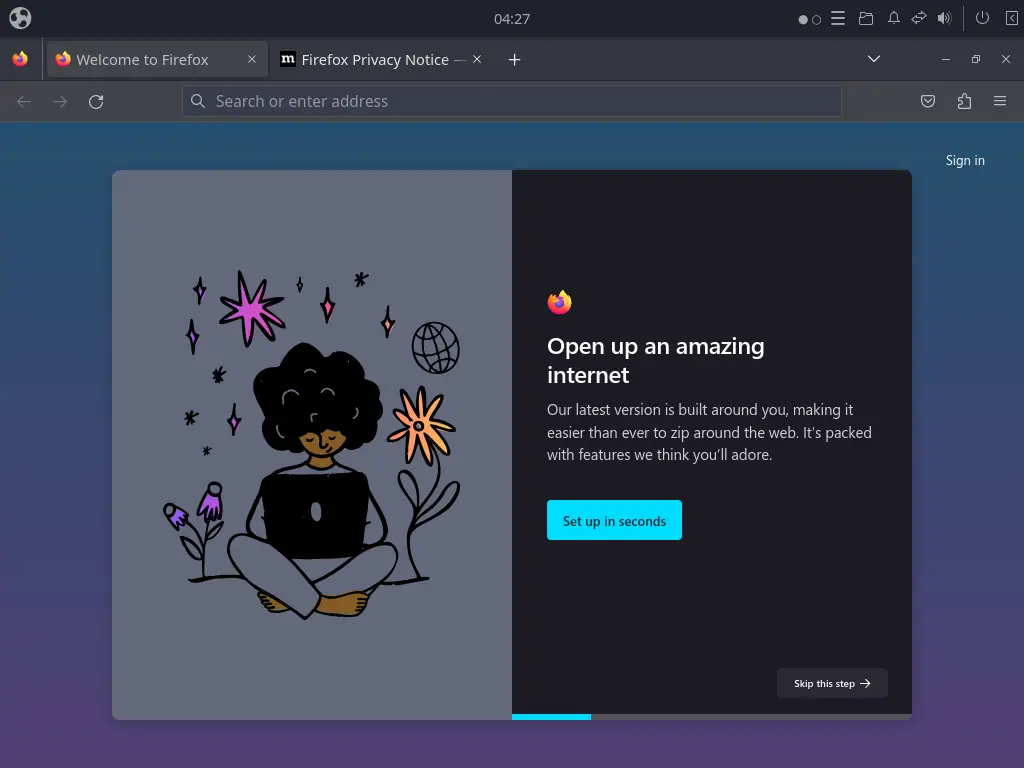Toggle the sidebar panel icon at top right
This screenshot has width=1024, height=768.
point(1011,18)
